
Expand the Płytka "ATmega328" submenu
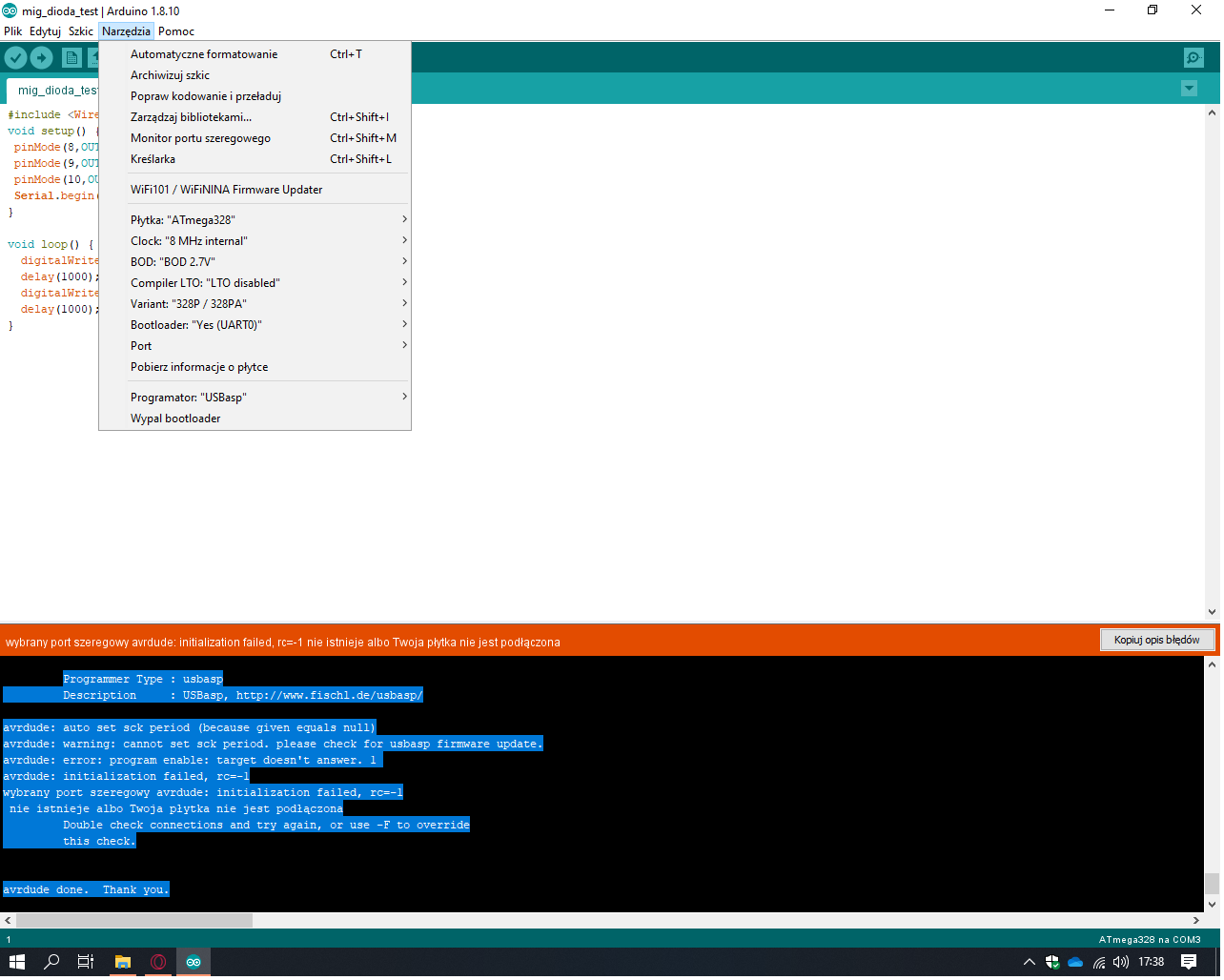tap(255, 220)
